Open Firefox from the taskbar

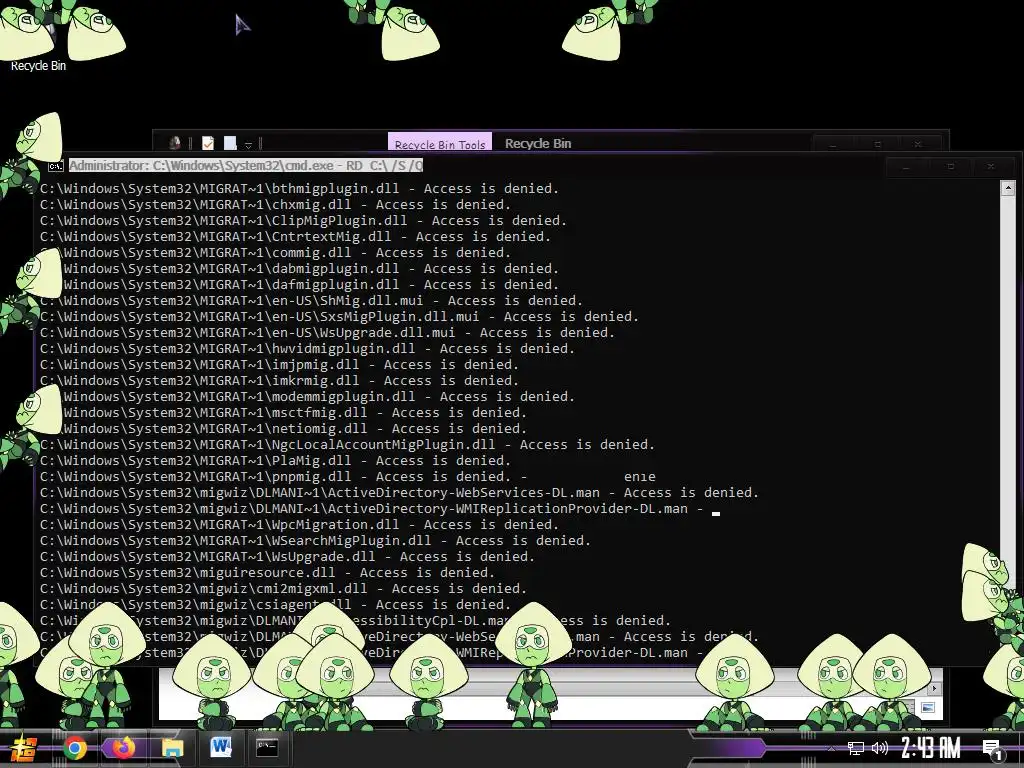tap(123, 748)
